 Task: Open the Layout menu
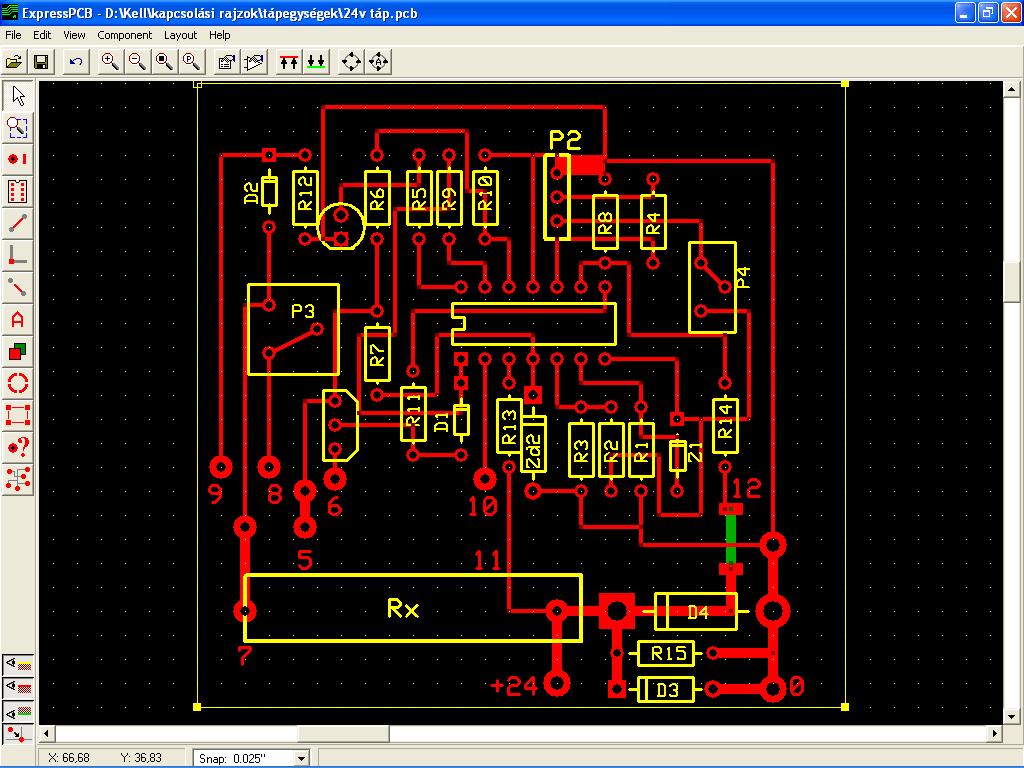[x=180, y=35]
